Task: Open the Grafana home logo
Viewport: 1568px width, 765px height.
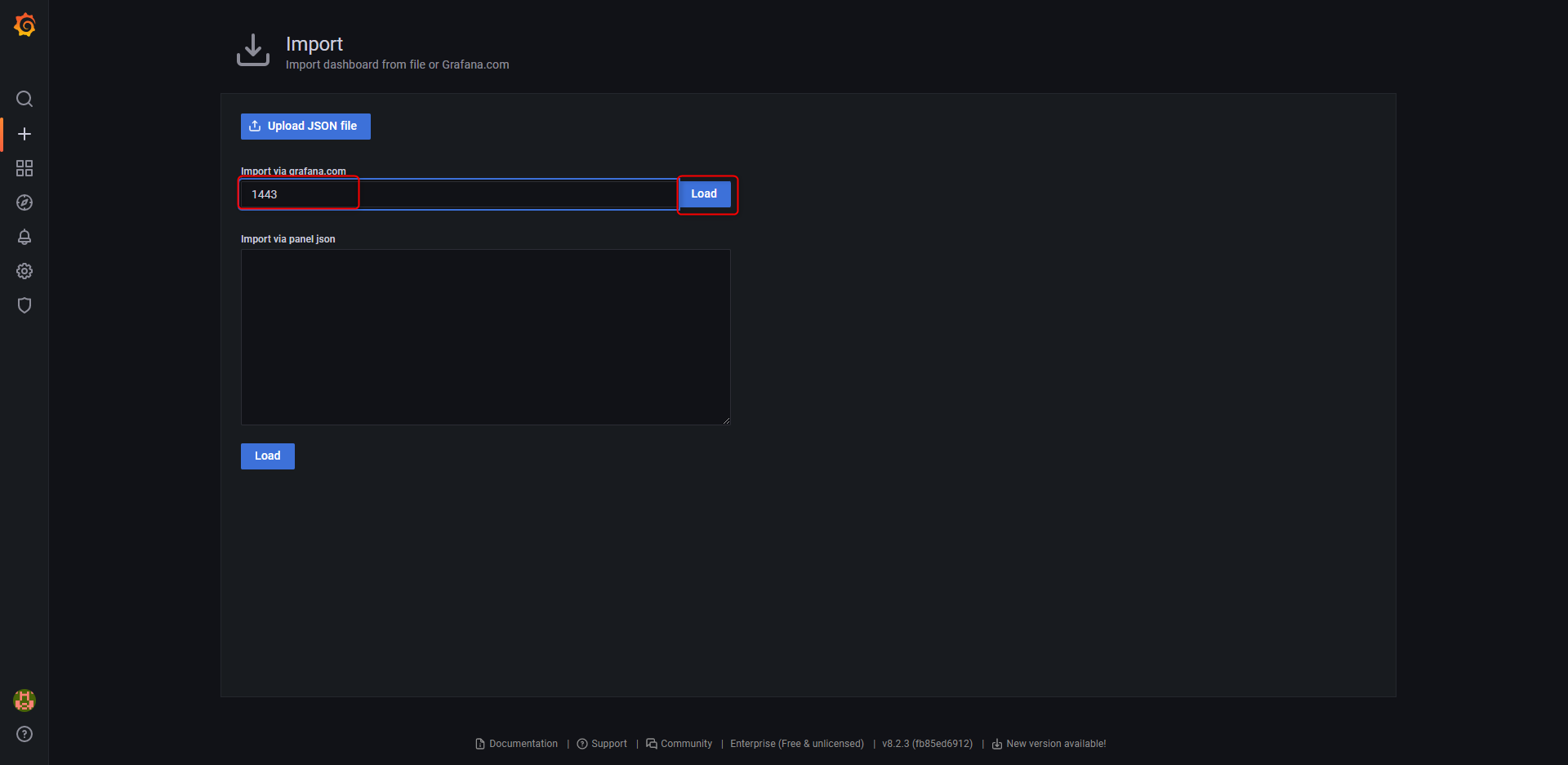Action: click(24, 25)
